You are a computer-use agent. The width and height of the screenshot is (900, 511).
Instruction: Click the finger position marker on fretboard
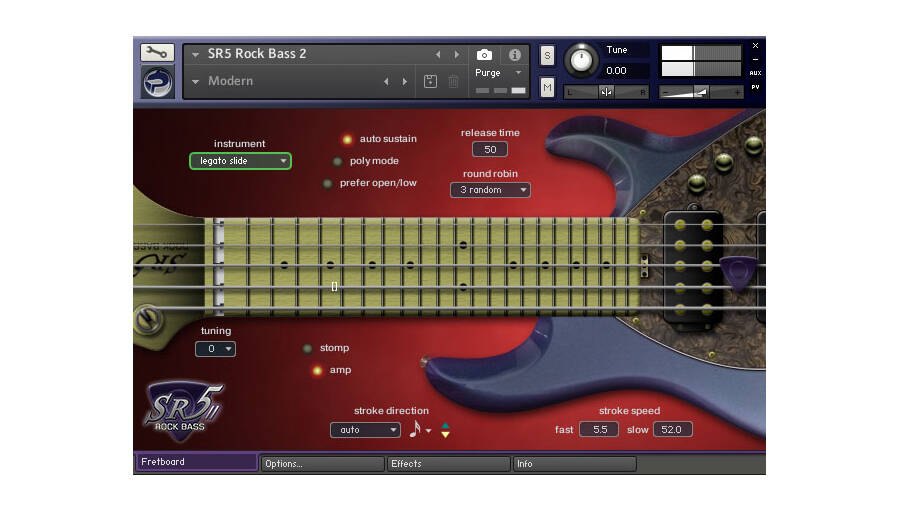(335, 287)
